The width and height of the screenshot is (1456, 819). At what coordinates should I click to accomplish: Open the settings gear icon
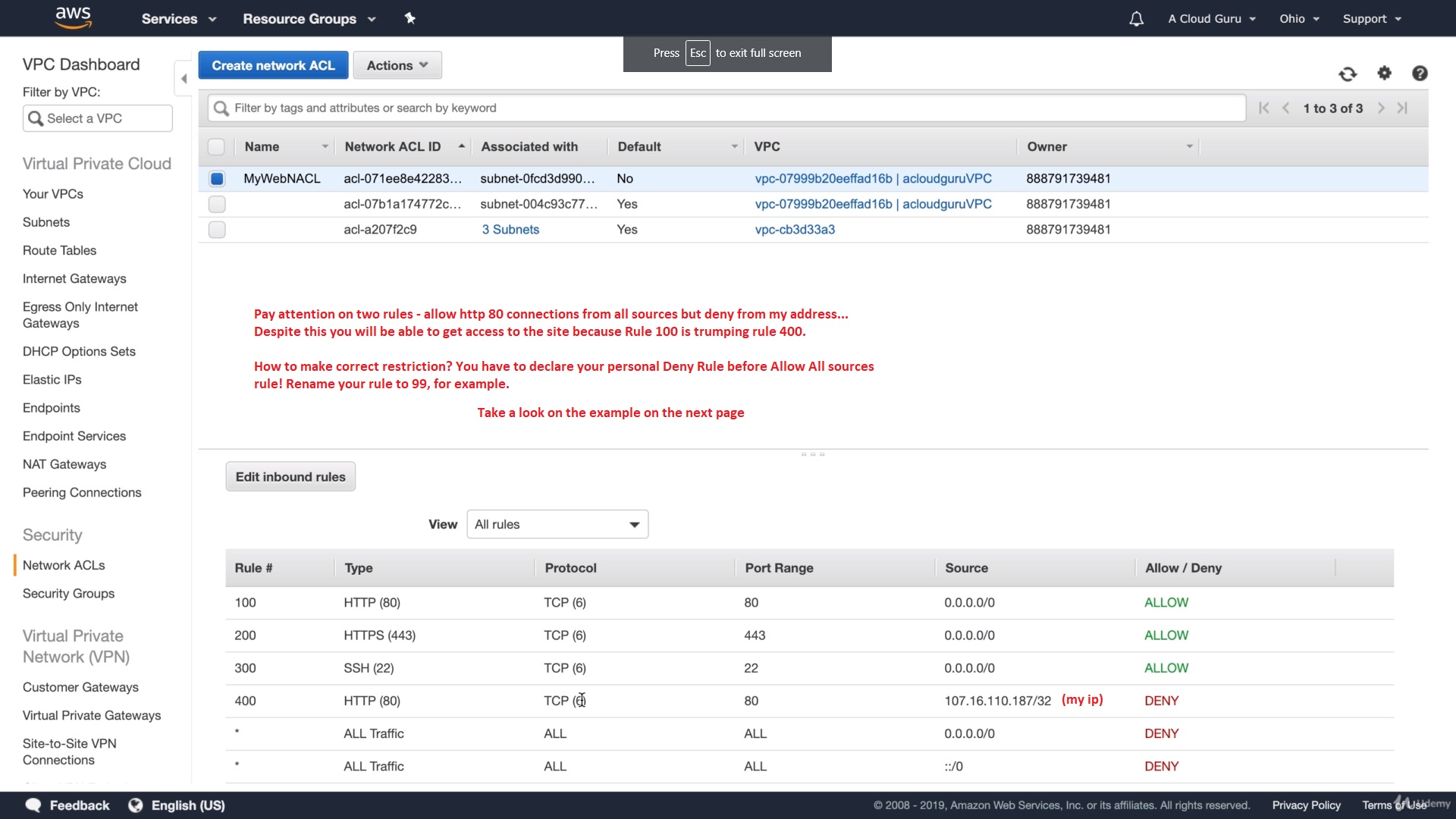coord(1385,73)
